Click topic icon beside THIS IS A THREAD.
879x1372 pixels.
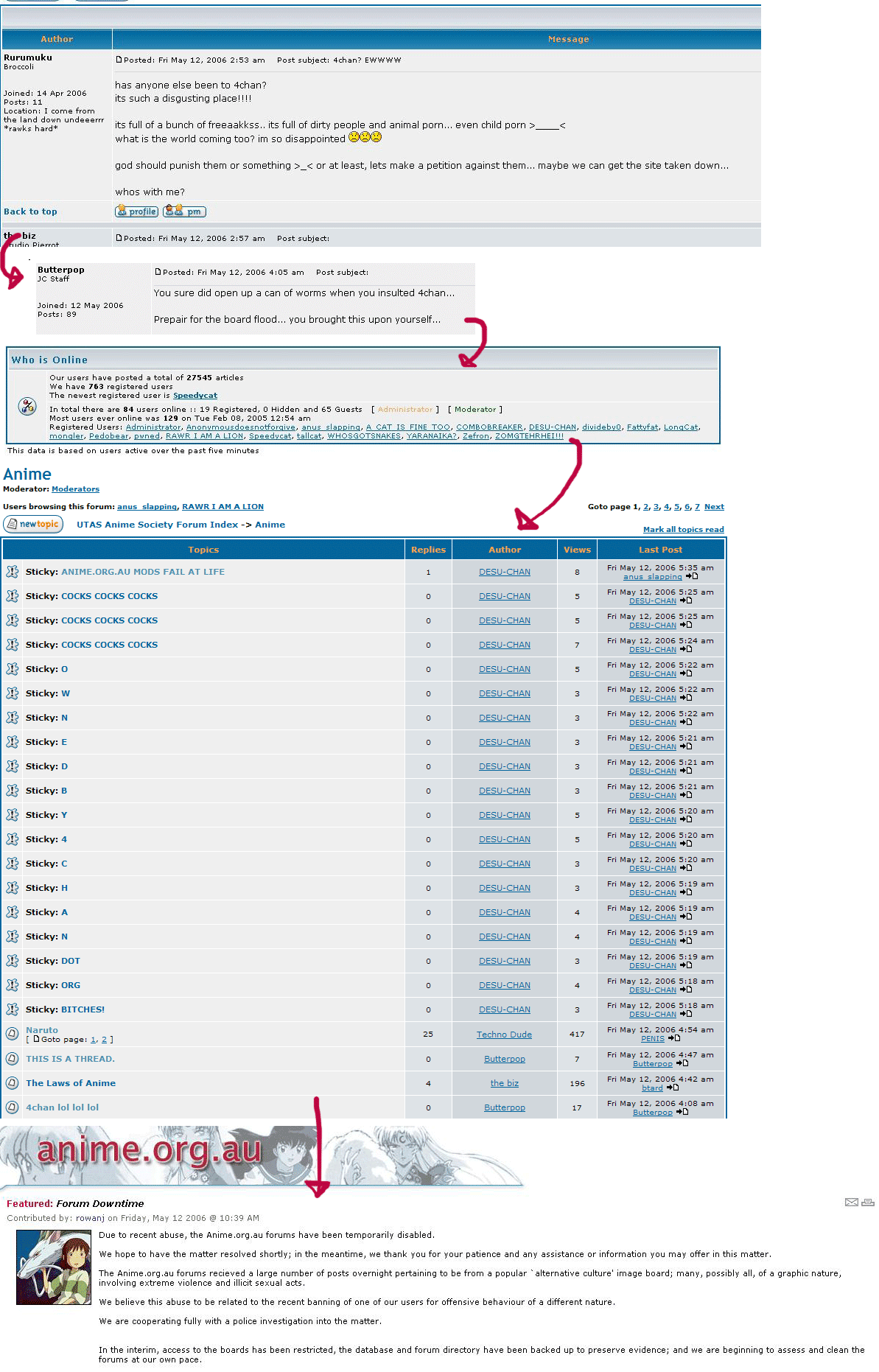coord(13,1059)
